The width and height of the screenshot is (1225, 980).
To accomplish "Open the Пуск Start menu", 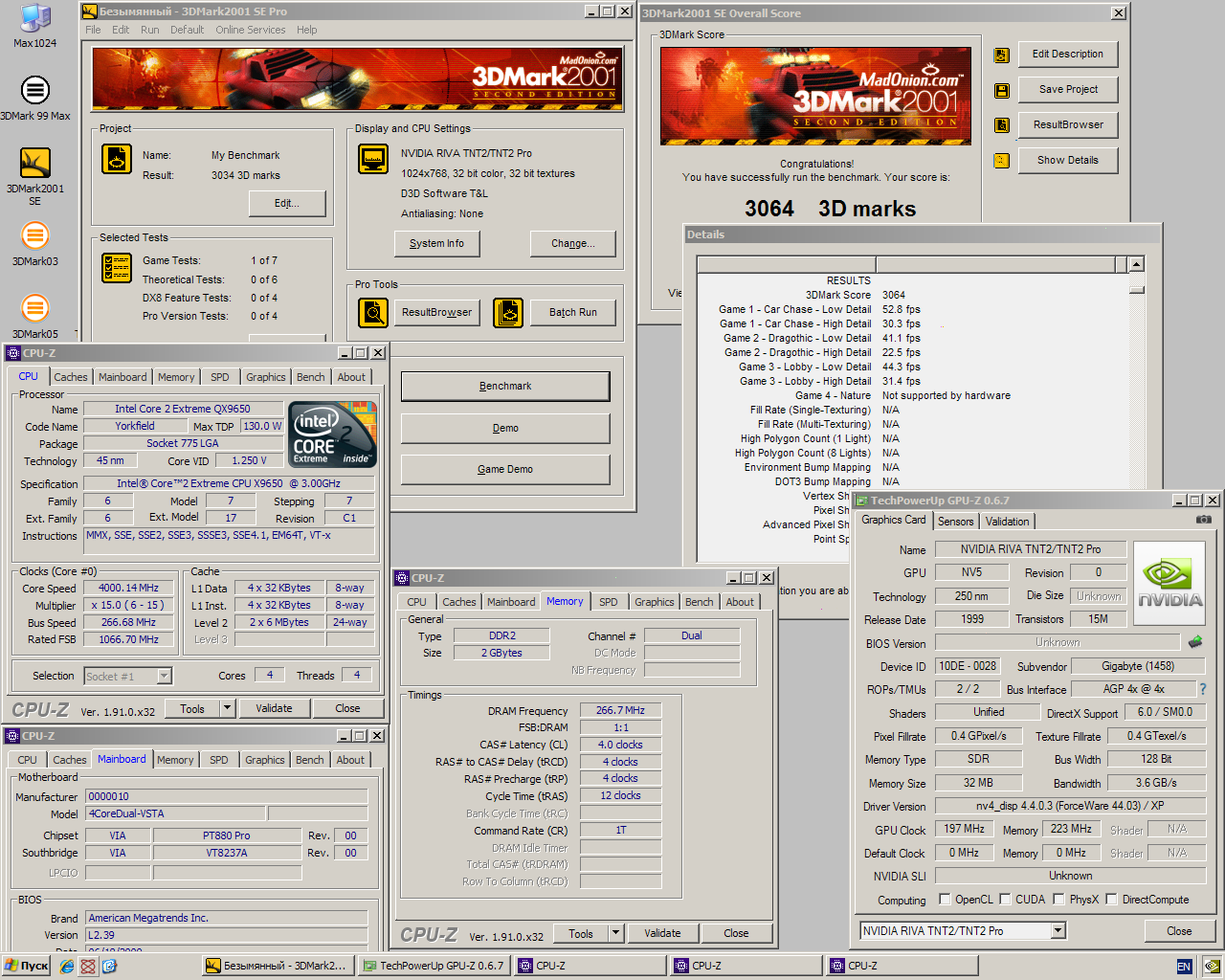I will [x=26, y=967].
